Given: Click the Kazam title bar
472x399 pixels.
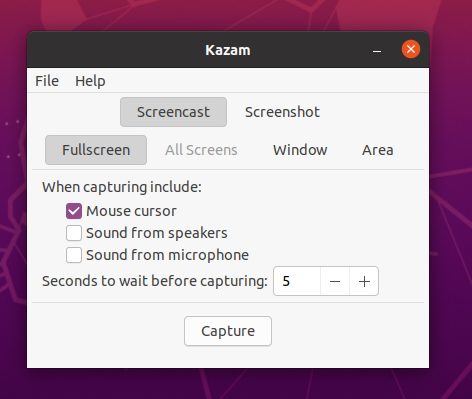Looking at the screenshot, I should click(228, 50).
